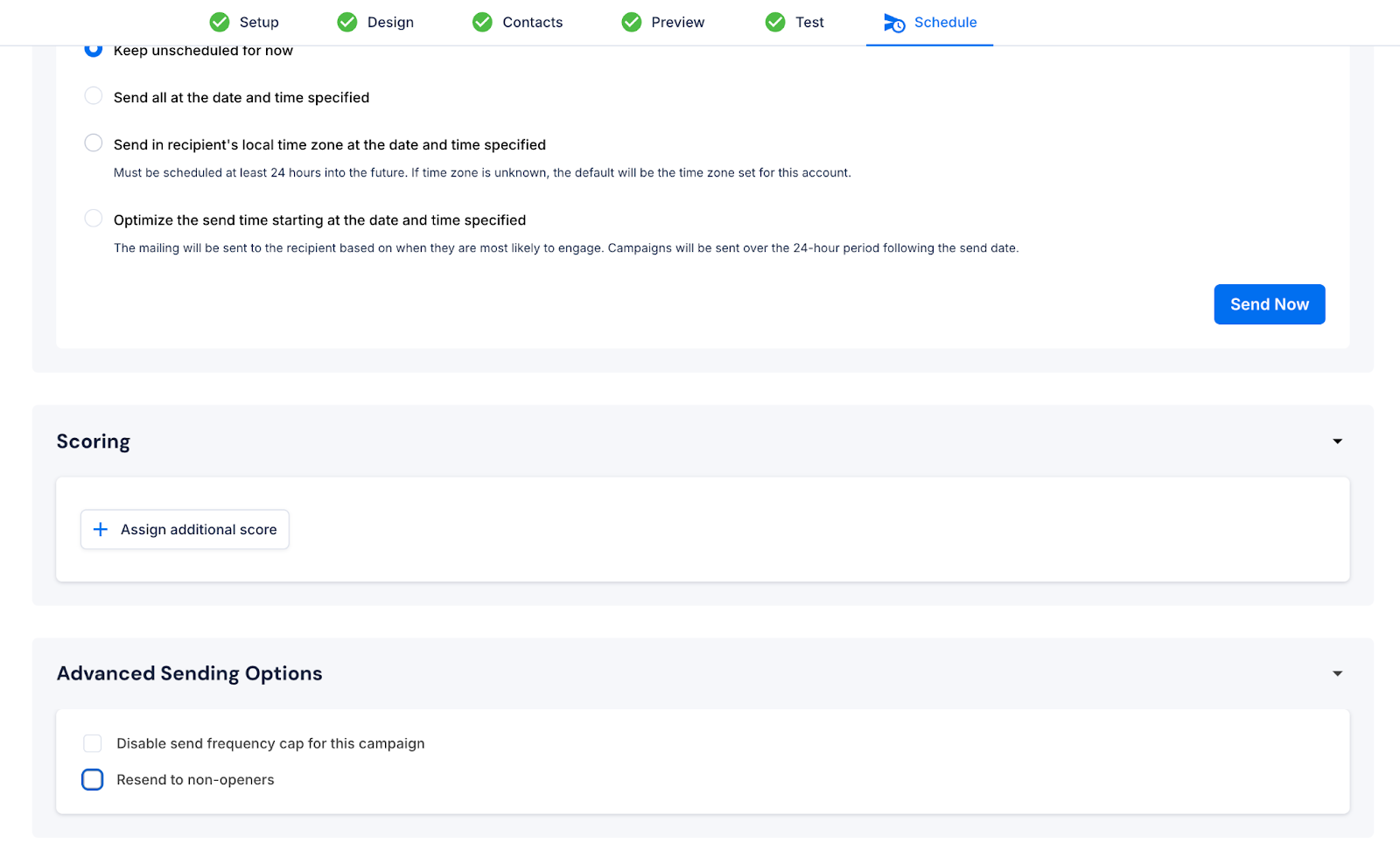This screenshot has height=850, width=1400.
Task: Click the 'Assign additional score' button text
Action: pos(199,530)
